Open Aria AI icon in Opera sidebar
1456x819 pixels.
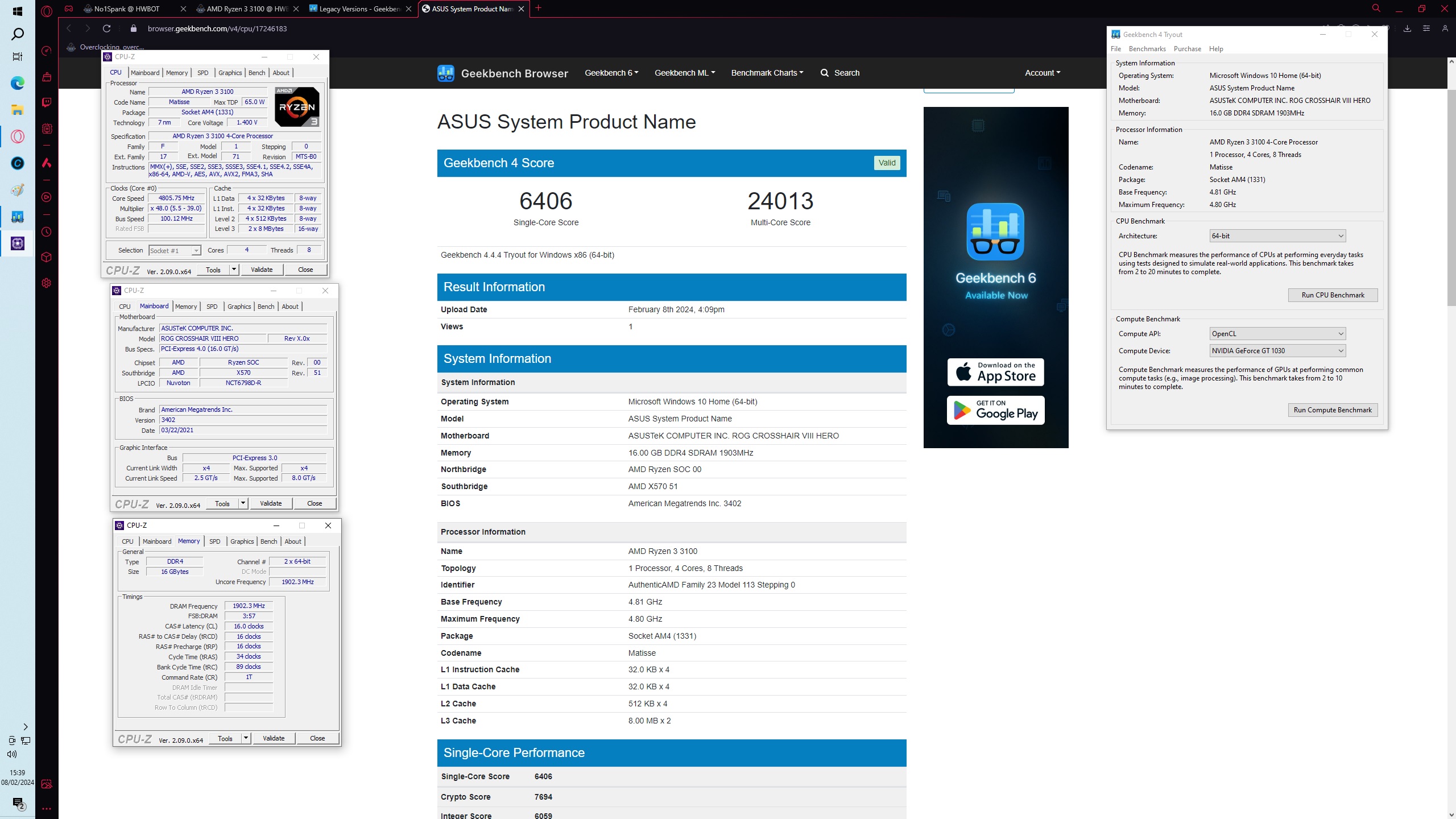(x=47, y=163)
